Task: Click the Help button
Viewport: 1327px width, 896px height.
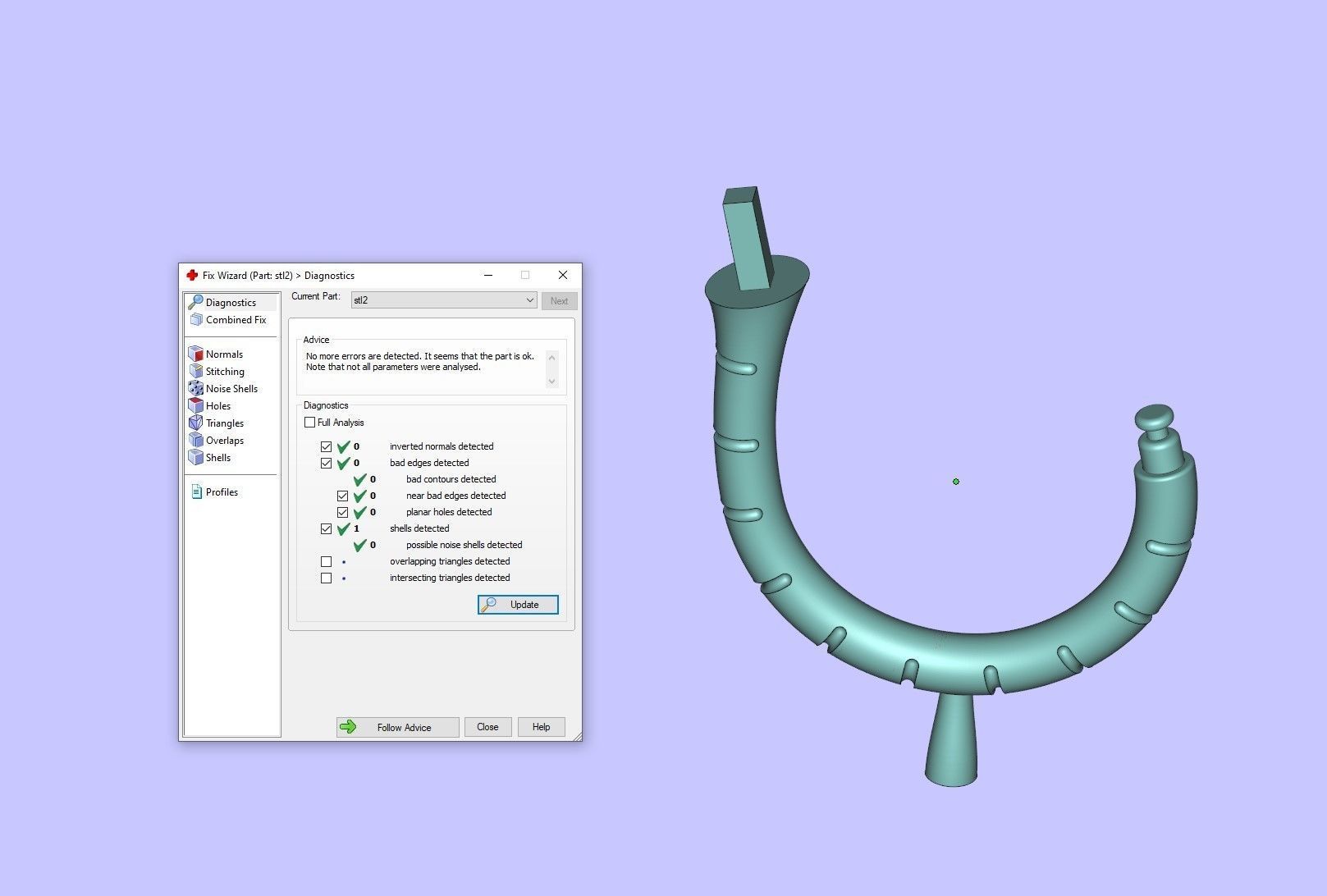Action: click(541, 727)
